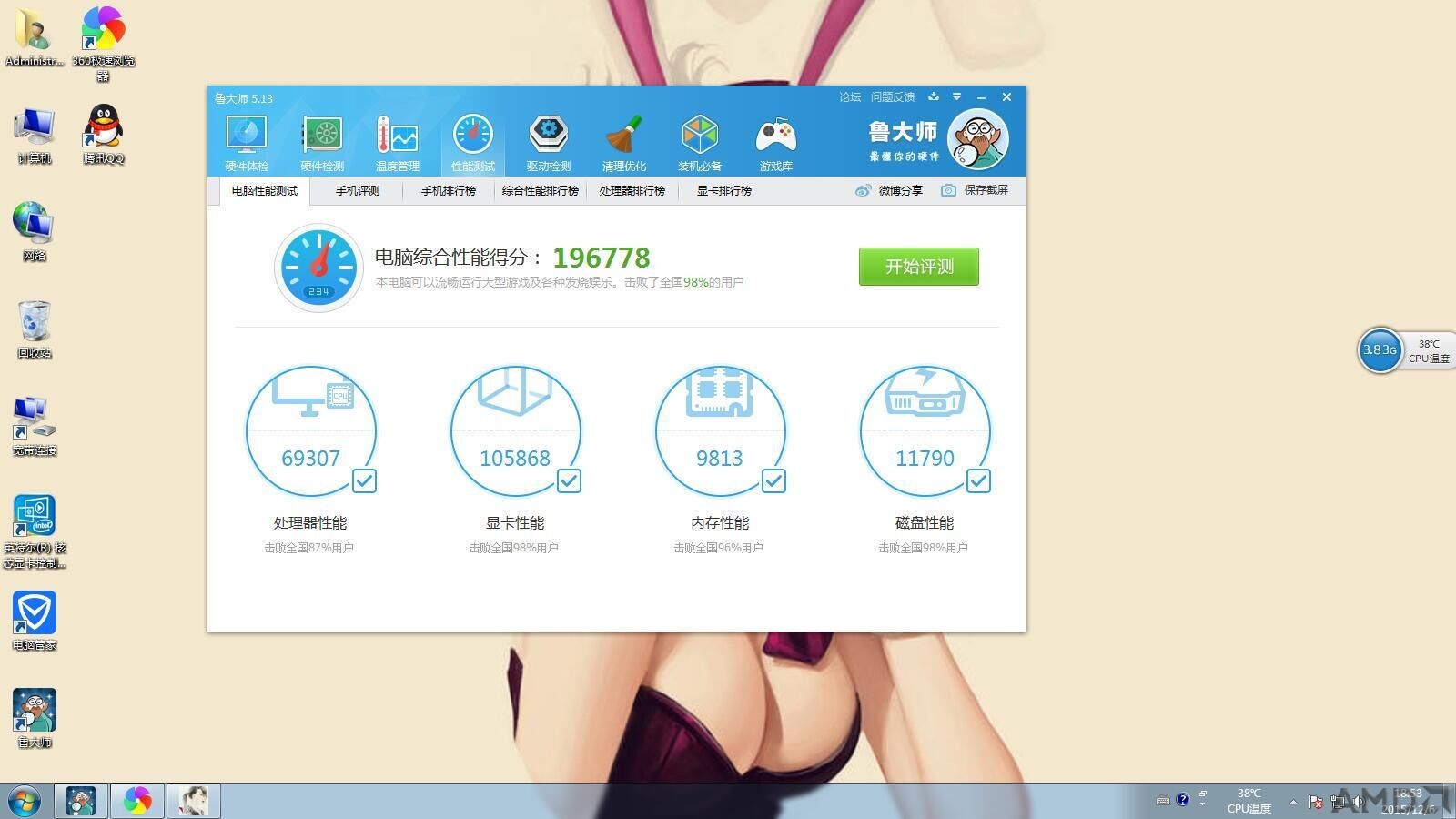
Task: Click the 38℃ CPU温度 desktop widget
Action: pos(1429,351)
